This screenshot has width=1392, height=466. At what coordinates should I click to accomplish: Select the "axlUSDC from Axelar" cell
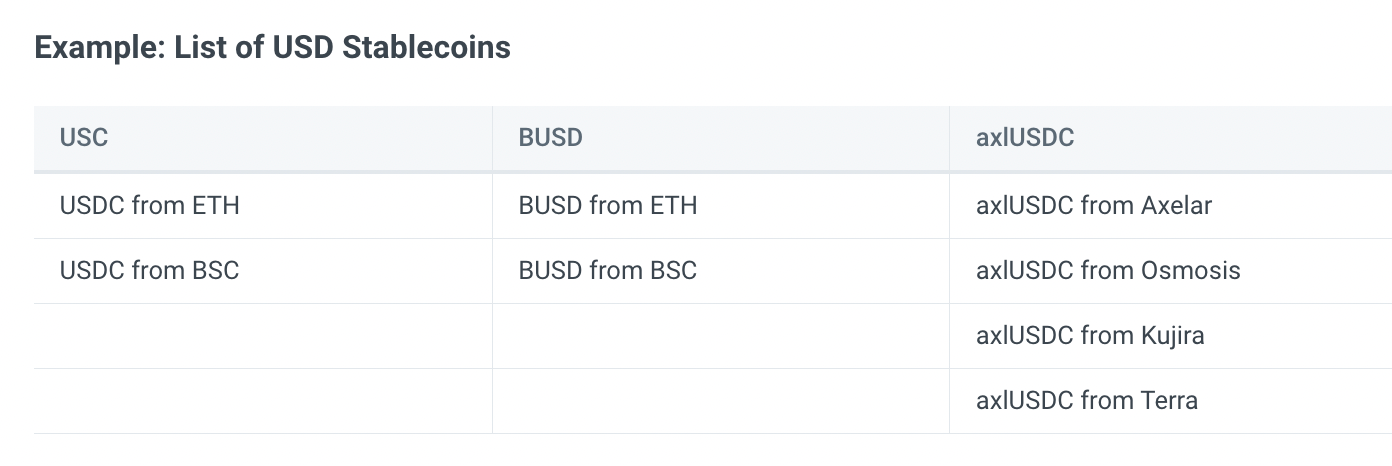point(1171,206)
